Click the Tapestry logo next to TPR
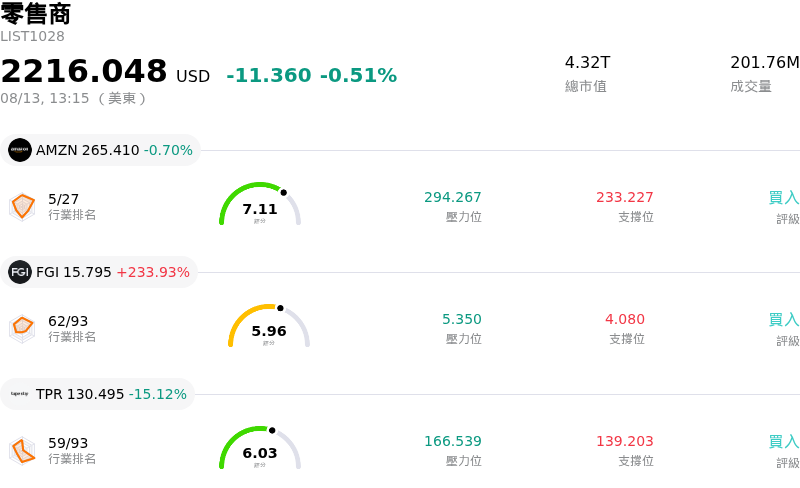 [x=20, y=394]
